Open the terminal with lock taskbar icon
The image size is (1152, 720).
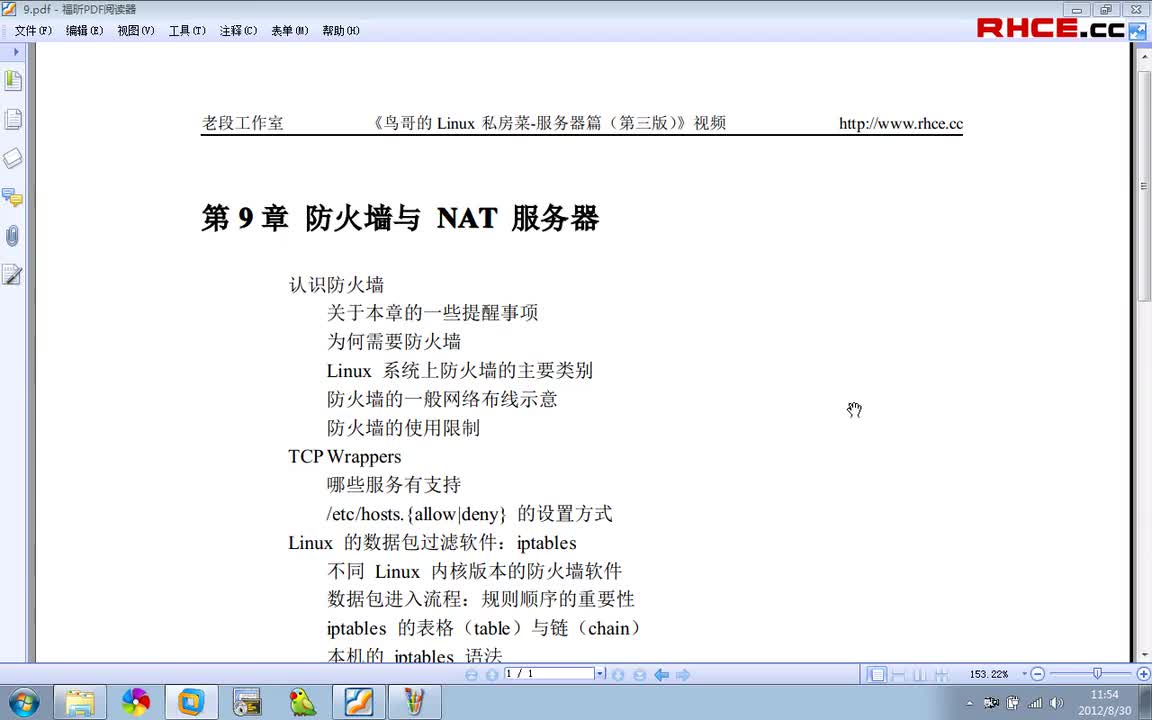pyautogui.click(x=247, y=702)
